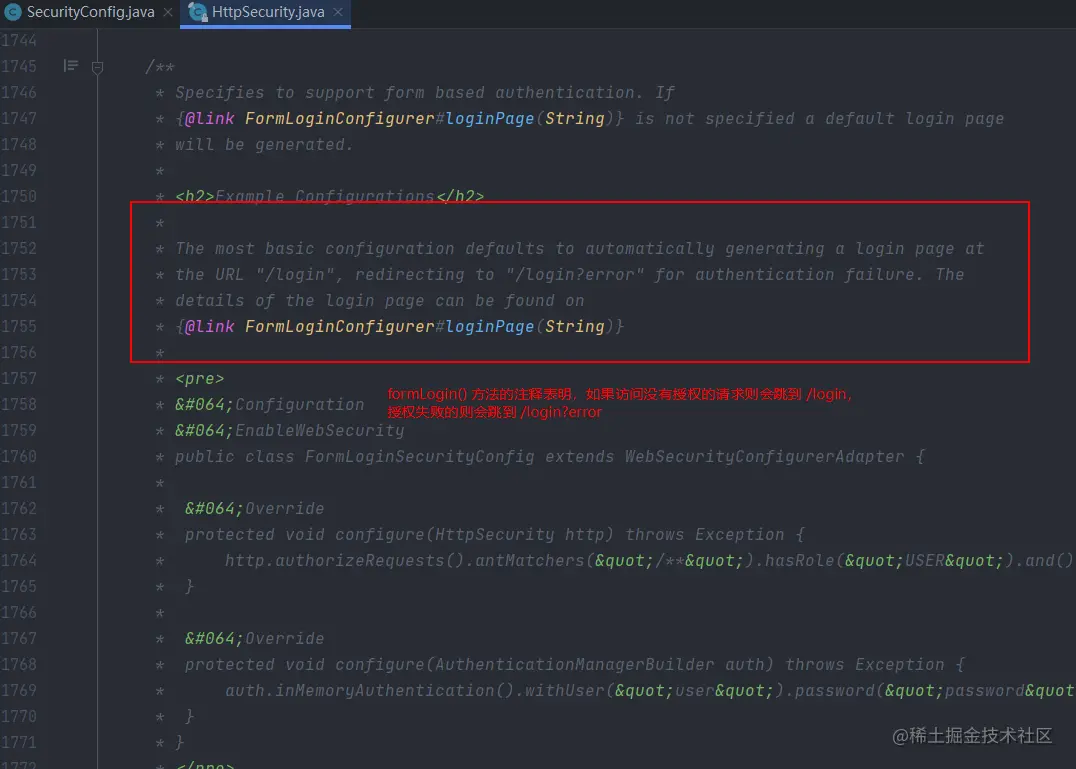Close the HttpSecurity.java tab
Screen dimensions: 1076x769
click(x=338, y=12)
